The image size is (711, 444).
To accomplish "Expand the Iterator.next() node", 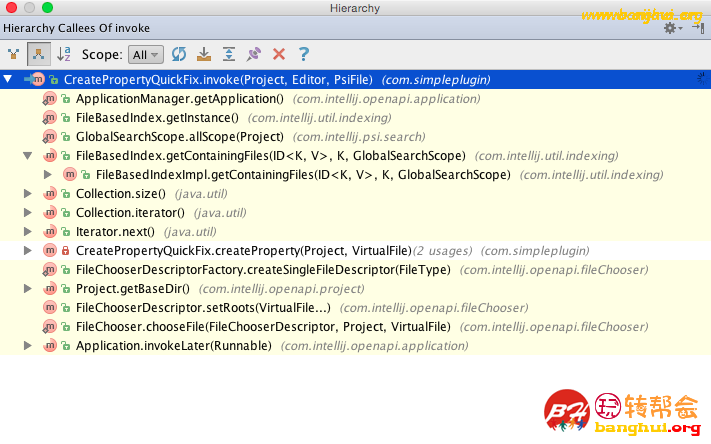I will pos(28,232).
